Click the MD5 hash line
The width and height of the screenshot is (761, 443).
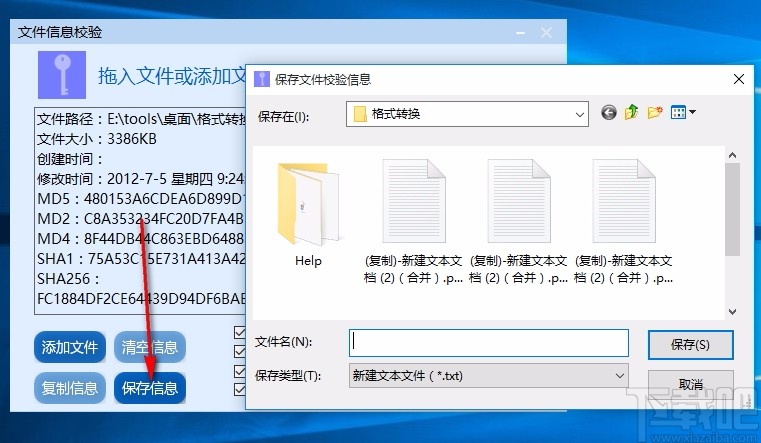[x=141, y=199]
